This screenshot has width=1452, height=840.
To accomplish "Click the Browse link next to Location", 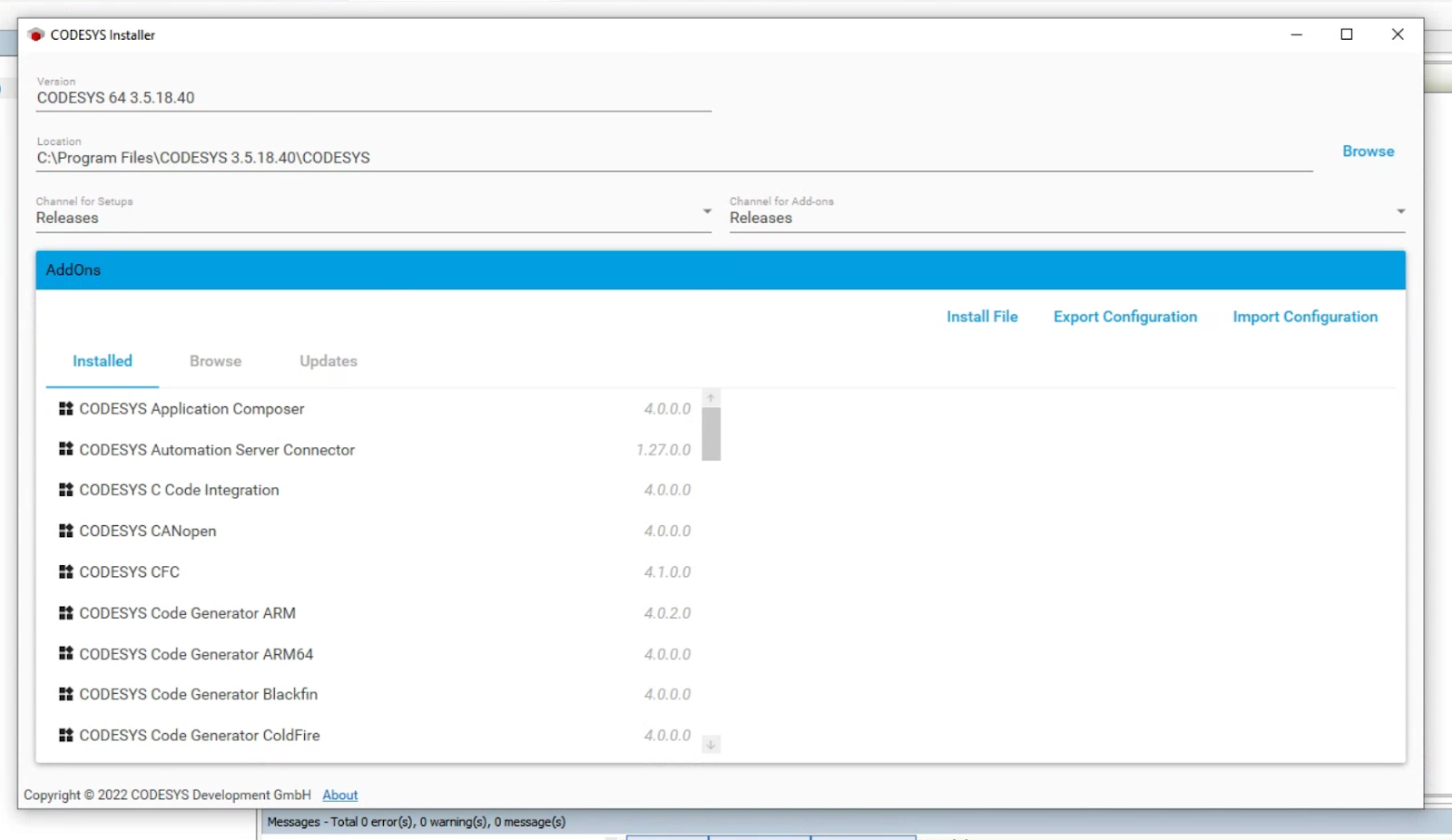I will point(1368,151).
